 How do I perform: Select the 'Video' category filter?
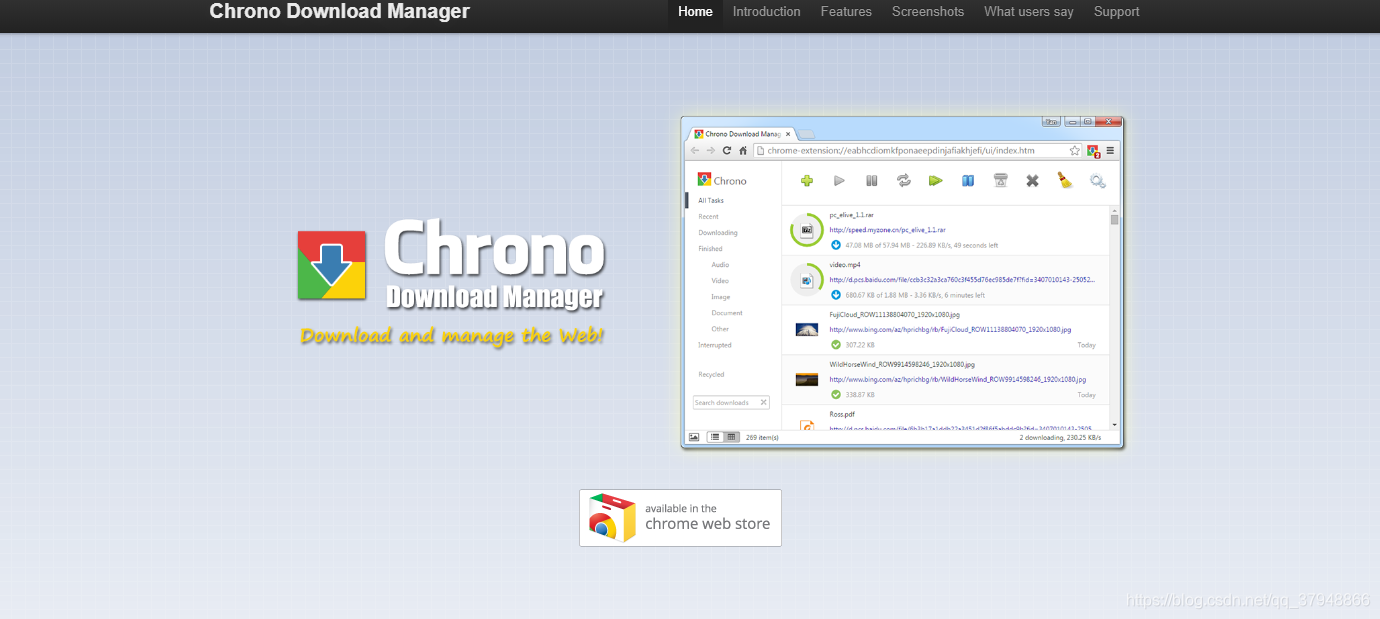[x=720, y=281]
